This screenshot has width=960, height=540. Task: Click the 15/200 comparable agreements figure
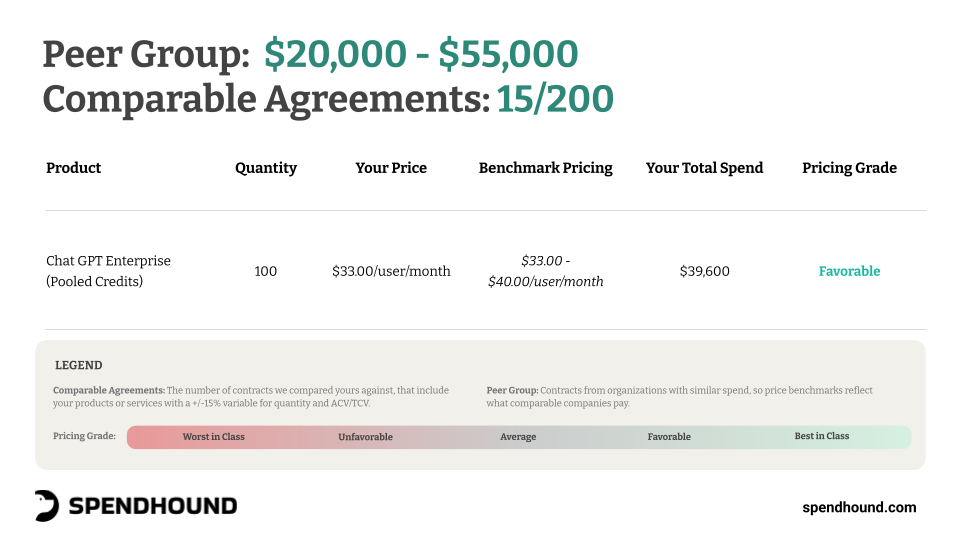[x=555, y=99]
